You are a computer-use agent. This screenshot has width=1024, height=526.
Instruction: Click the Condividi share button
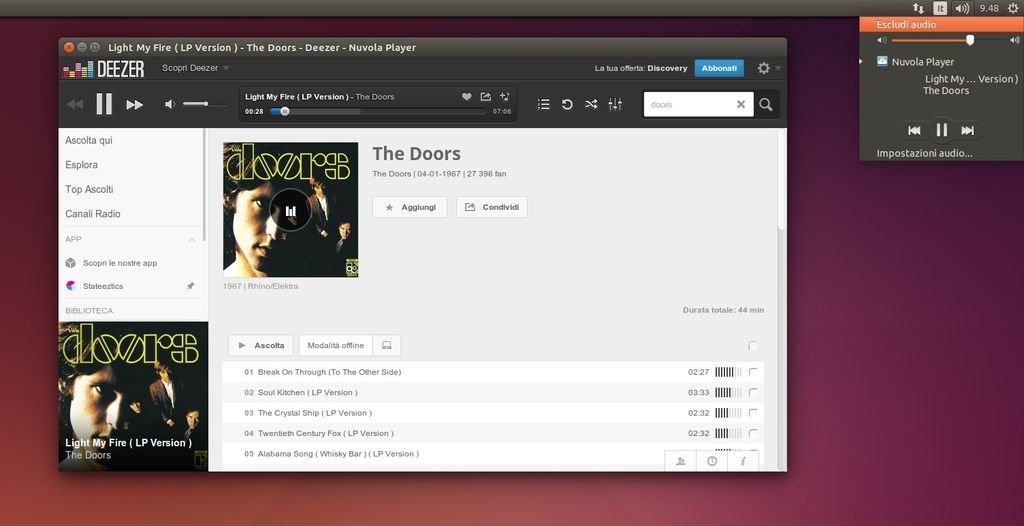(492, 207)
